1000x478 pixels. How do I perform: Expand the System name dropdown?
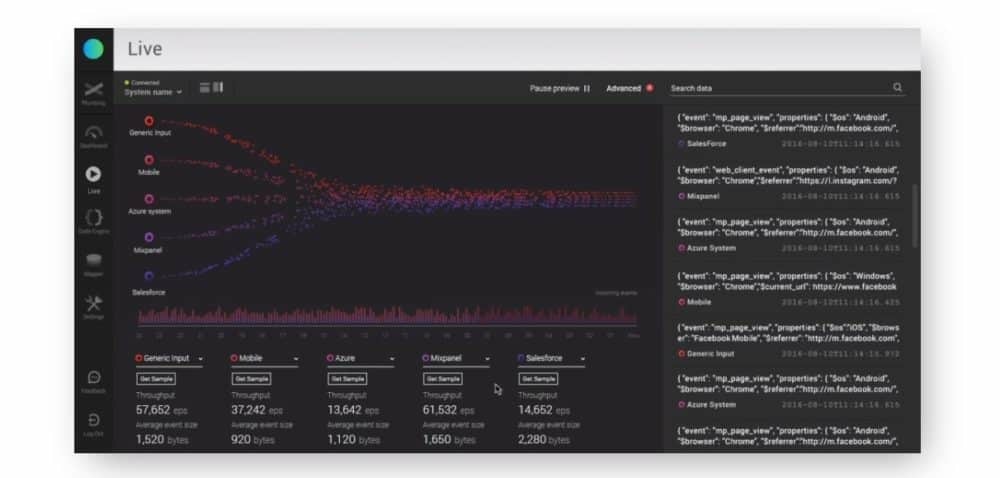coord(153,92)
